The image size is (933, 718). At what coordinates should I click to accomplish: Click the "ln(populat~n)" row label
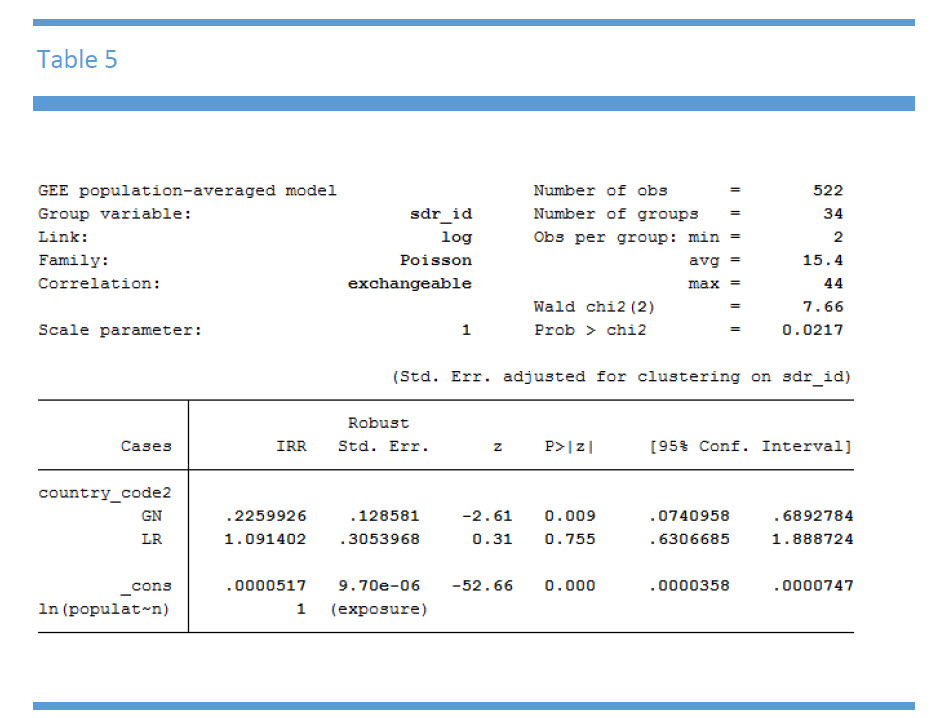click(104, 609)
